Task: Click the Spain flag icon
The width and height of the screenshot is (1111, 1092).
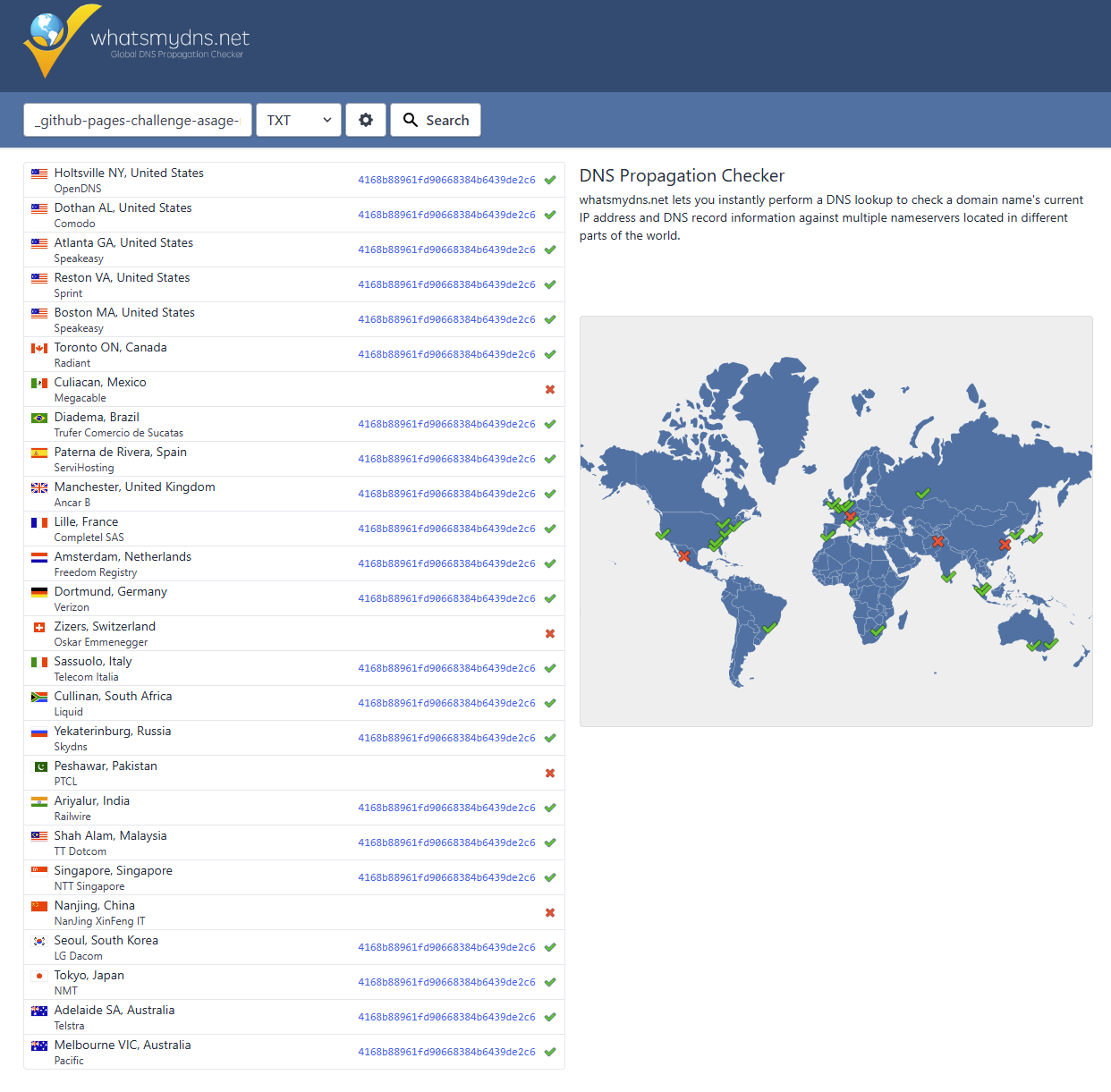Action: point(39,453)
